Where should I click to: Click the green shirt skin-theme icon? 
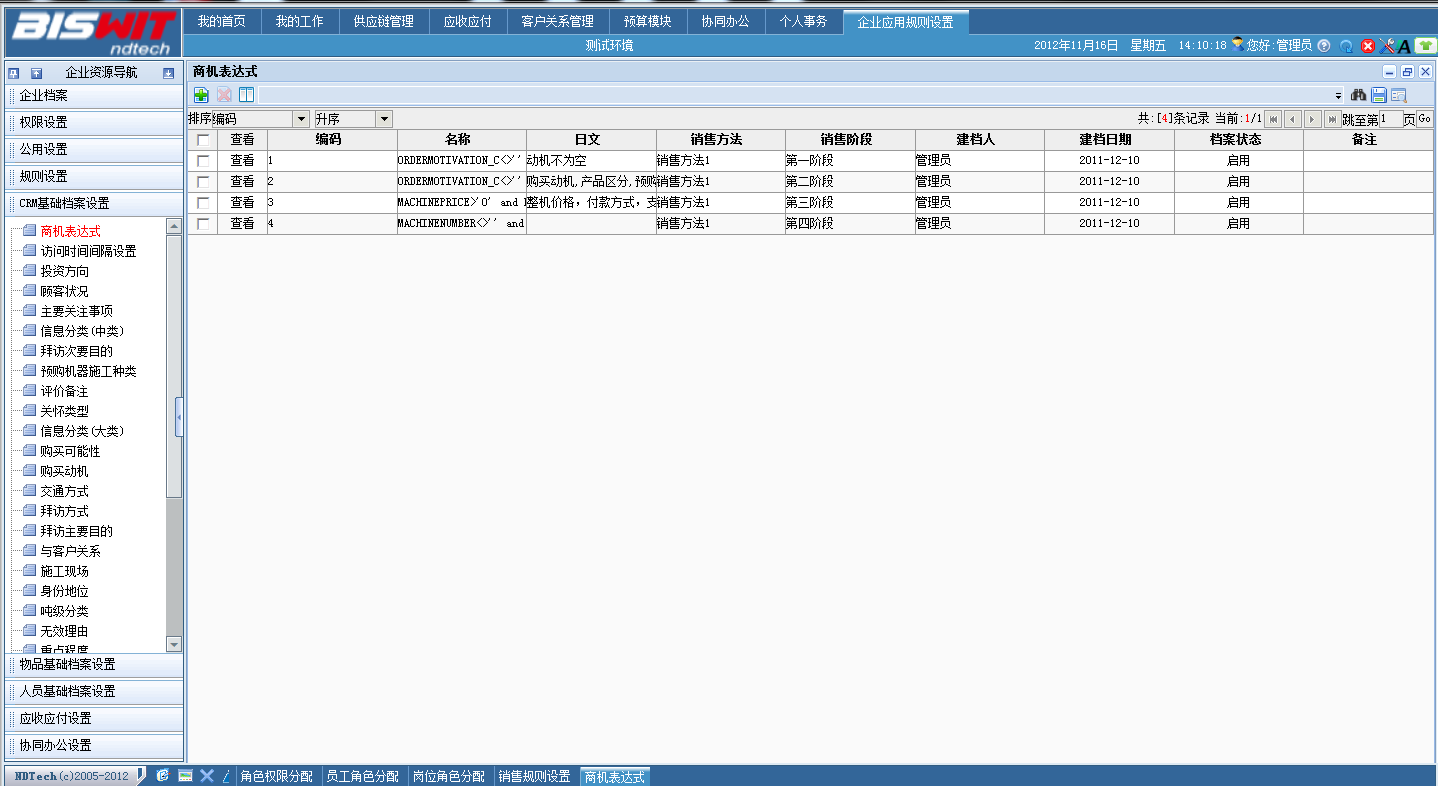(x=1425, y=46)
